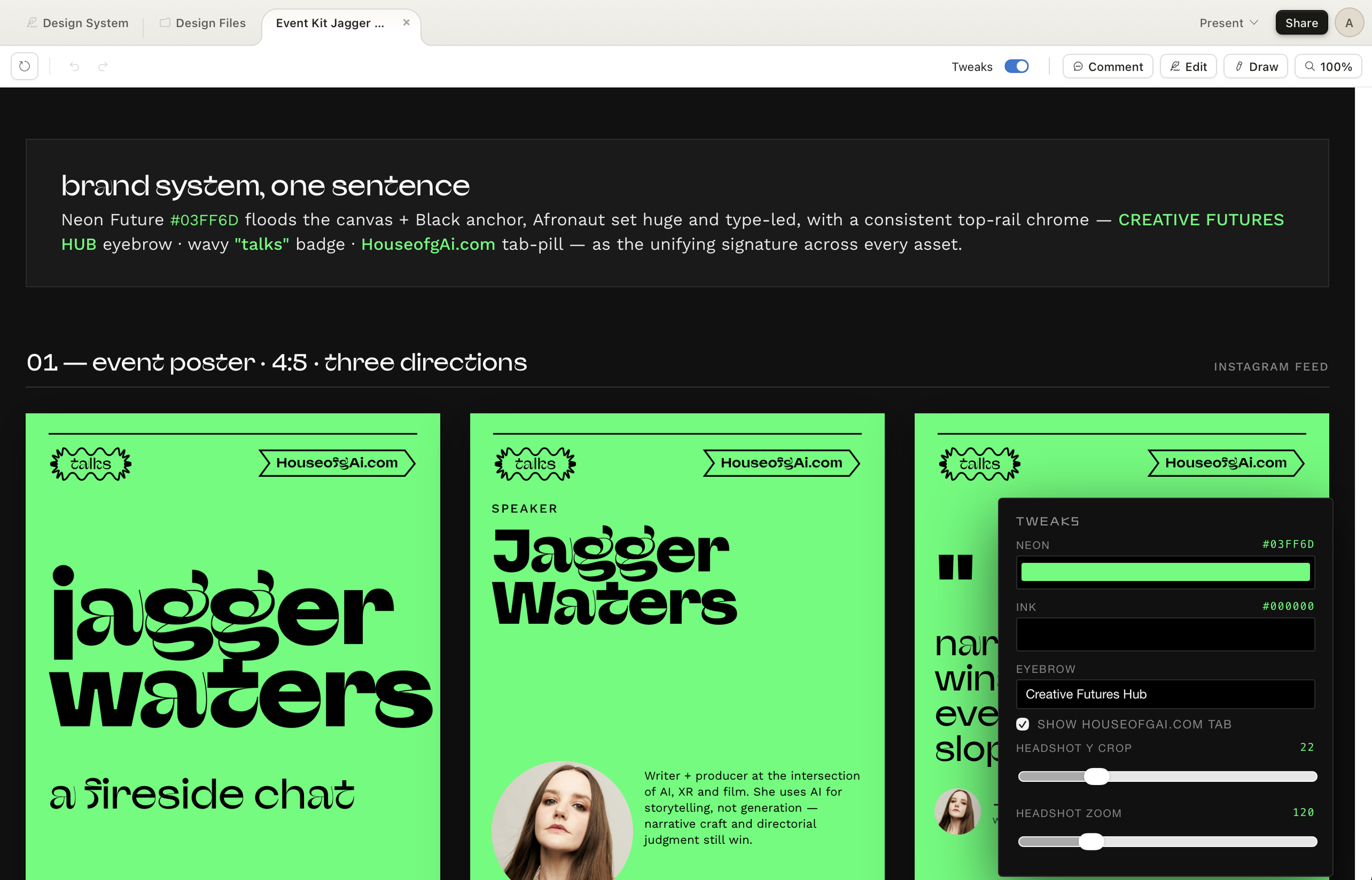Click the 'SPEAKER' label on second poster

(525, 509)
